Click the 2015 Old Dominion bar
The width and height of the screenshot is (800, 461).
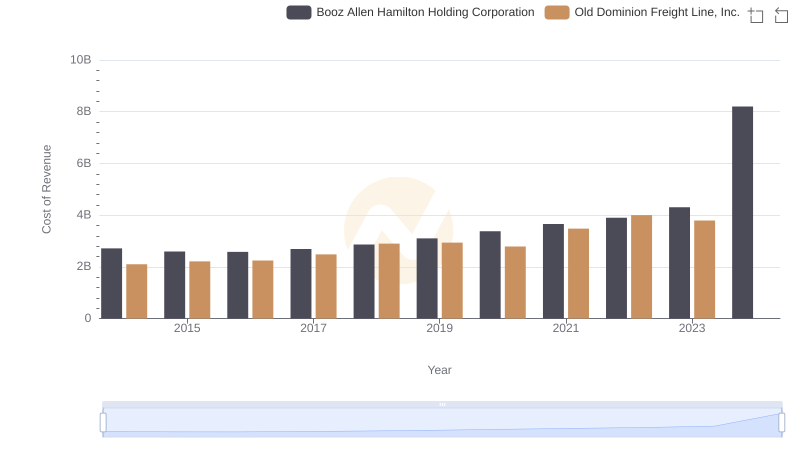(x=199, y=290)
